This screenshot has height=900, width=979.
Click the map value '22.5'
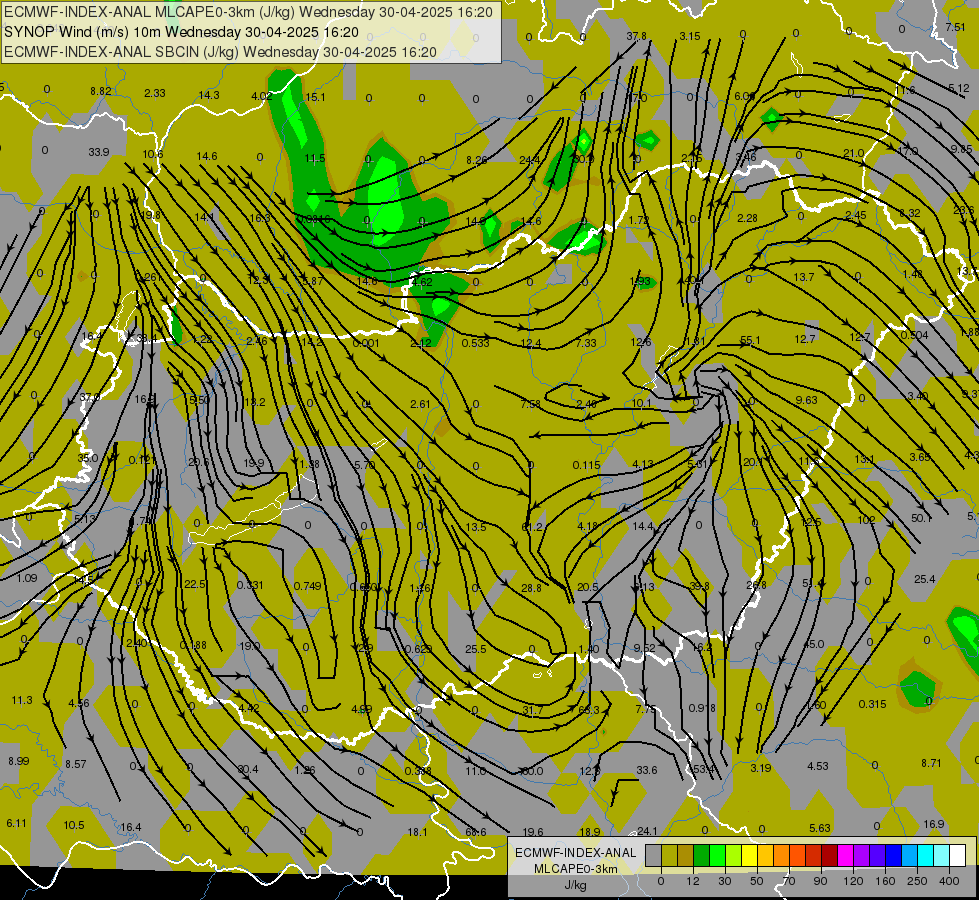click(x=195, y=584)
